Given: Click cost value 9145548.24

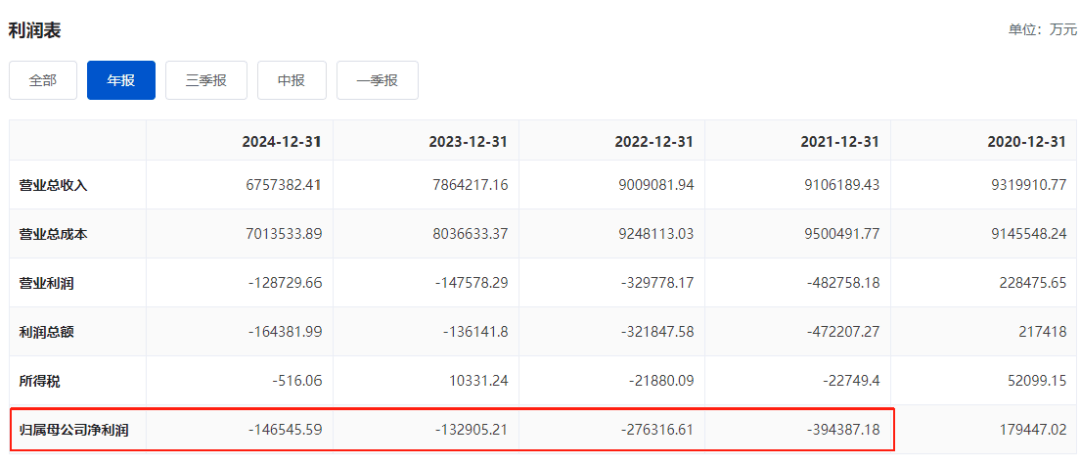Looking at the screenshot, I should pyautogui.click(x=1028, y=234).
